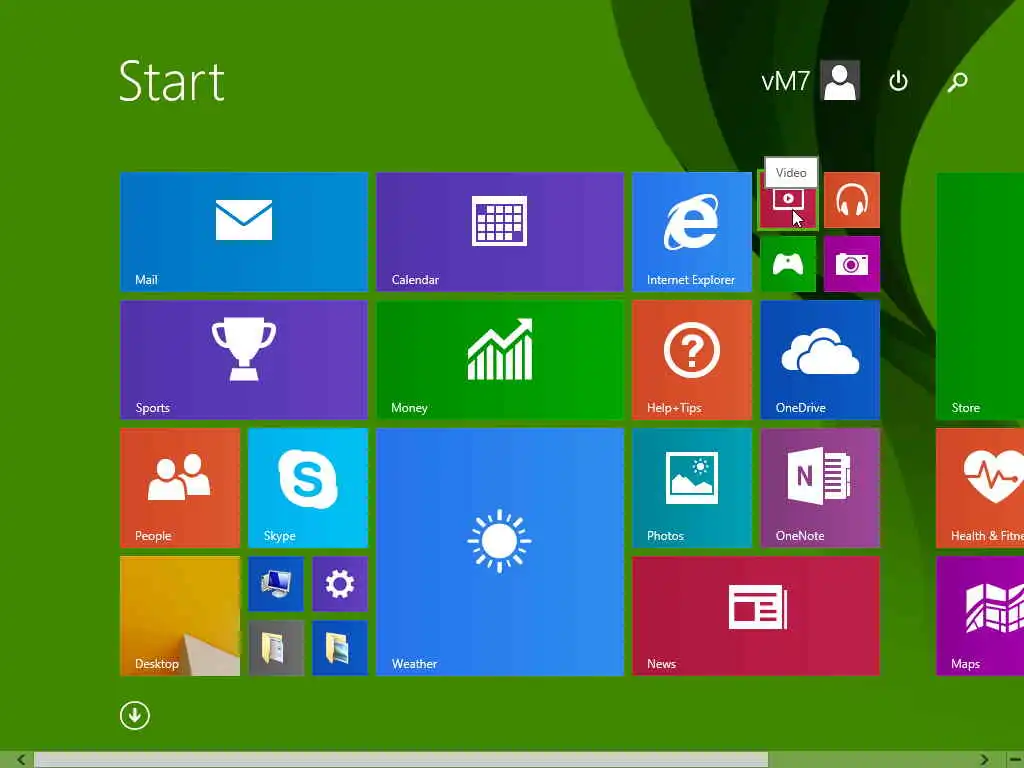Image resolution: width=1024 pixels, height=768 pixels.
Task: Click the search magnifier button
Action: (957, 81)
